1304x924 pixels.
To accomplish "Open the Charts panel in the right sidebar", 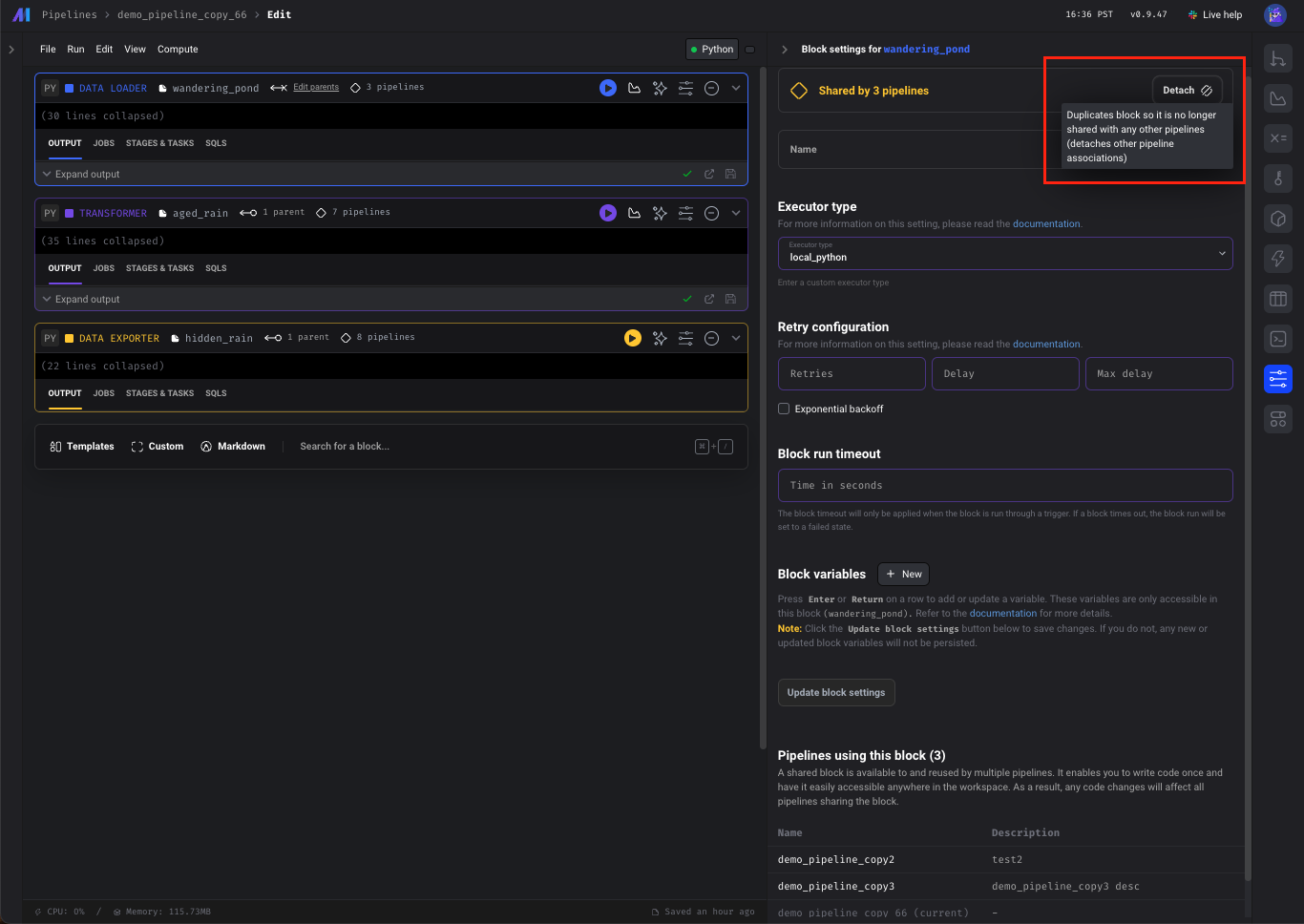I will point(1278,98).
